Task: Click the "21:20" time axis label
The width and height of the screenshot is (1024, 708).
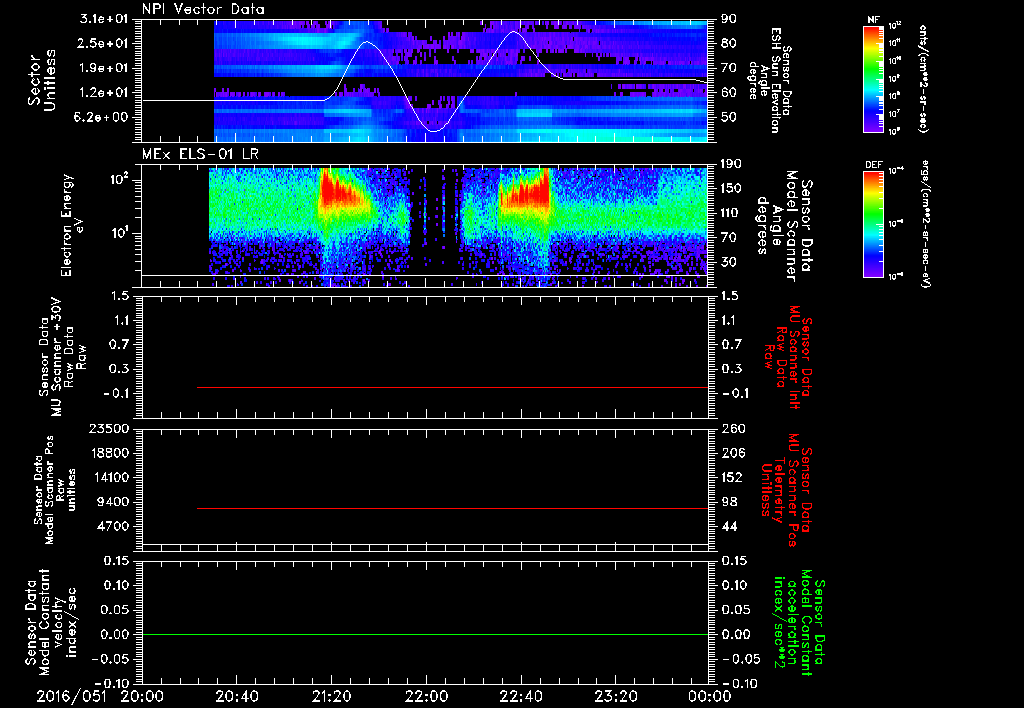Action: coord(331,696)
